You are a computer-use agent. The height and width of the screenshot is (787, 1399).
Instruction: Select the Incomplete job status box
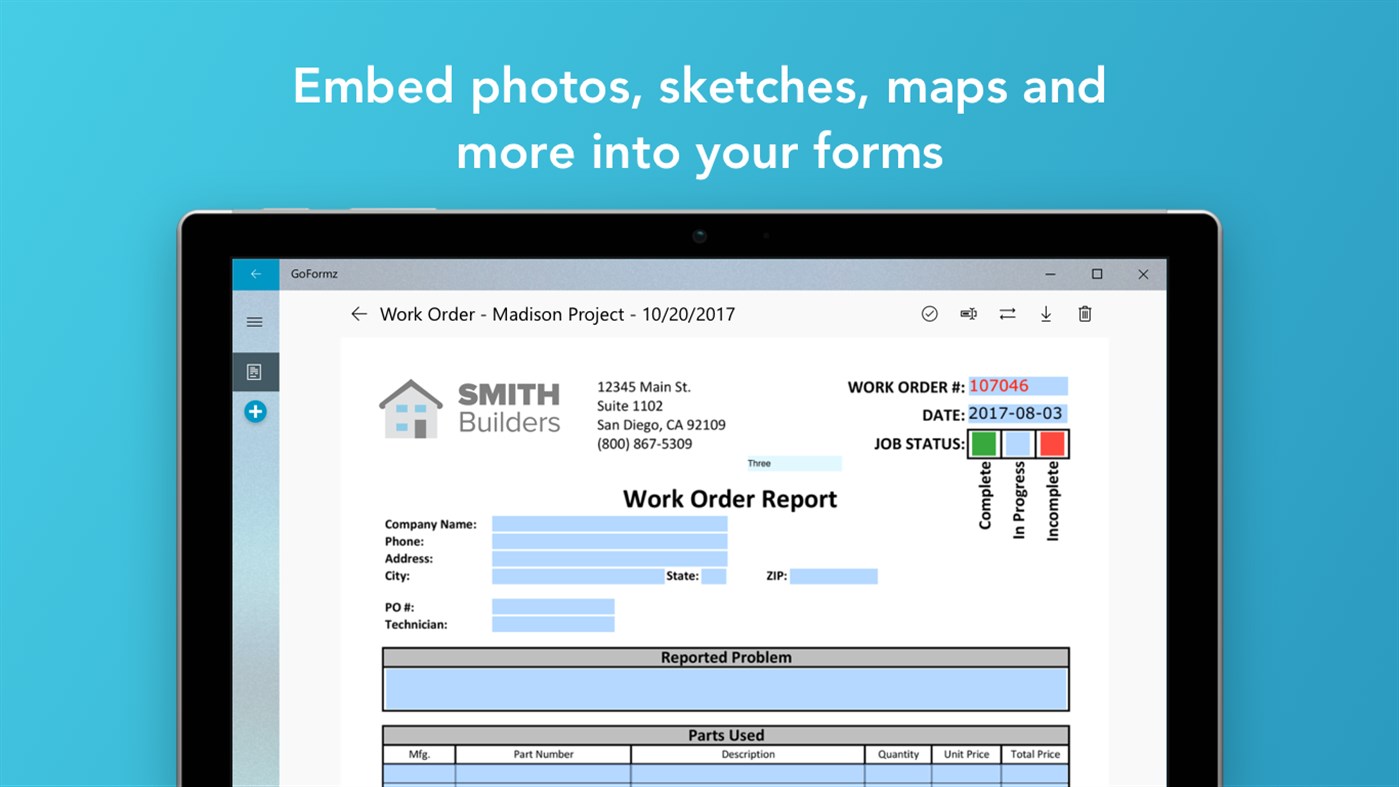click(1051, 443)
